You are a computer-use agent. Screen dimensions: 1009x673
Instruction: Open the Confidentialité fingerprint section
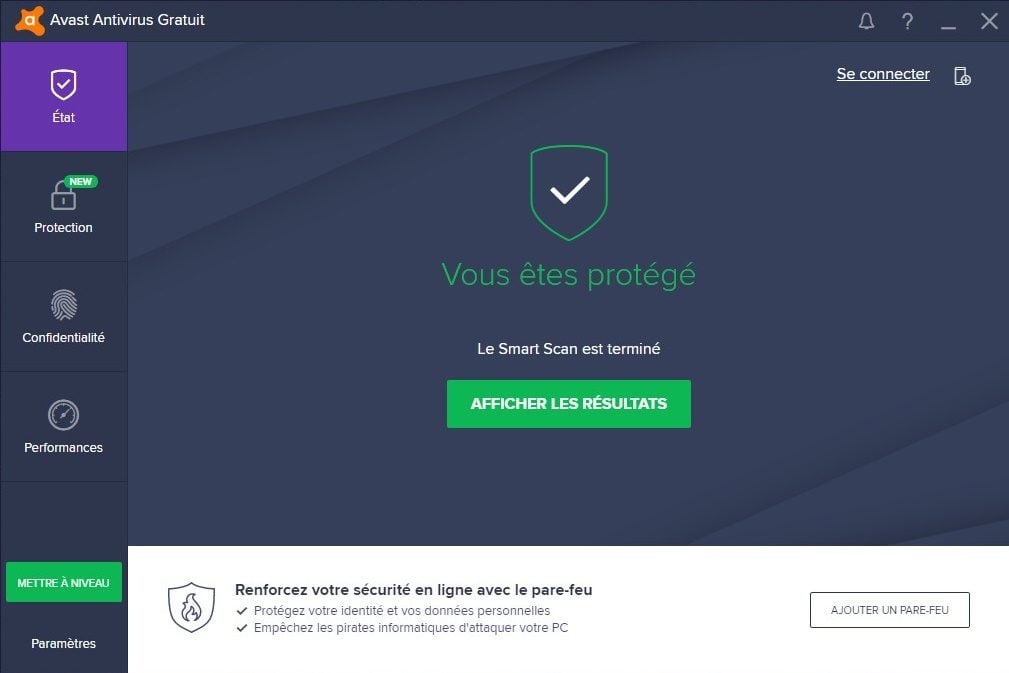(x=64, y=317)
